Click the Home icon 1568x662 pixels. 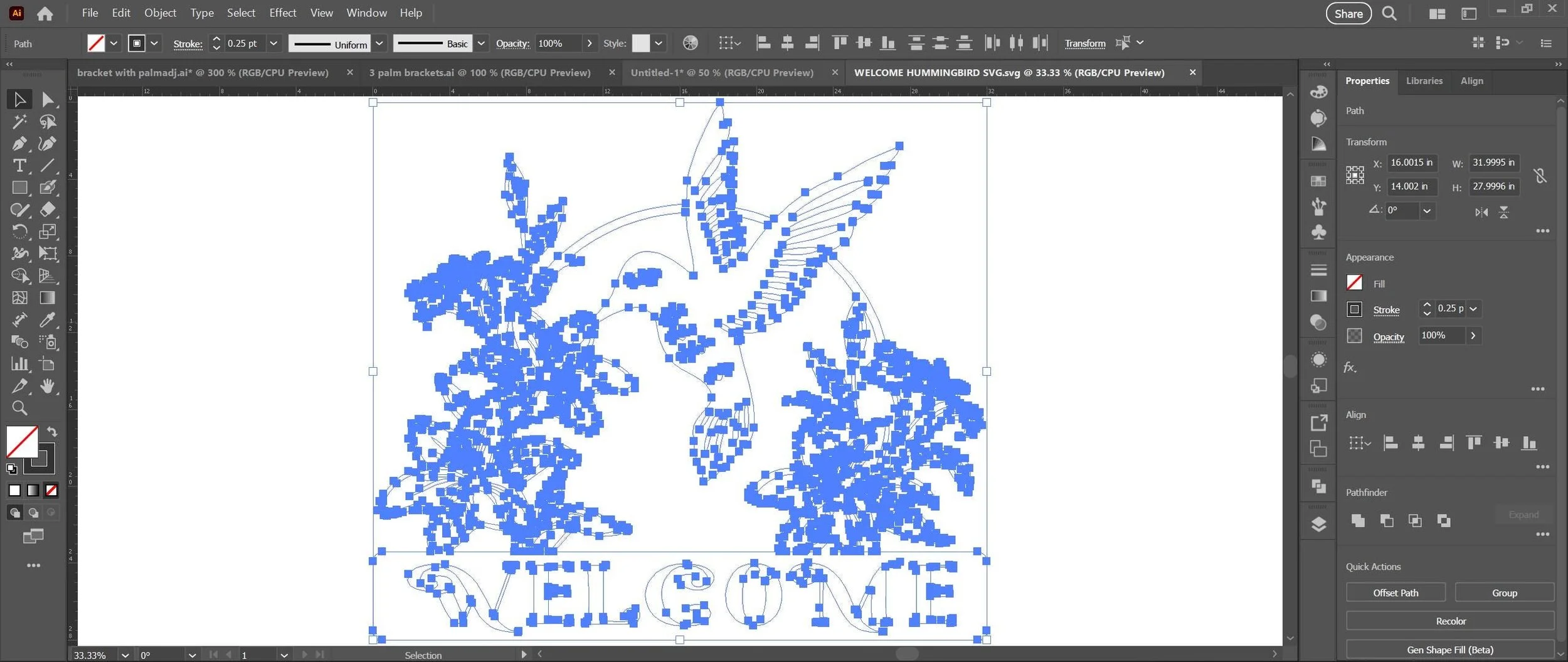(45, 13)
